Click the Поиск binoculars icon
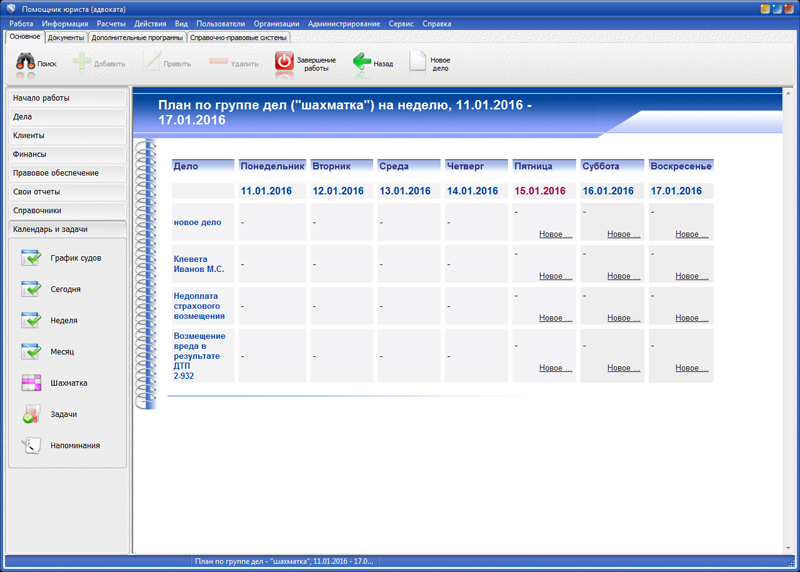Viewport: 800px width, 572px height. coord(26,62)
